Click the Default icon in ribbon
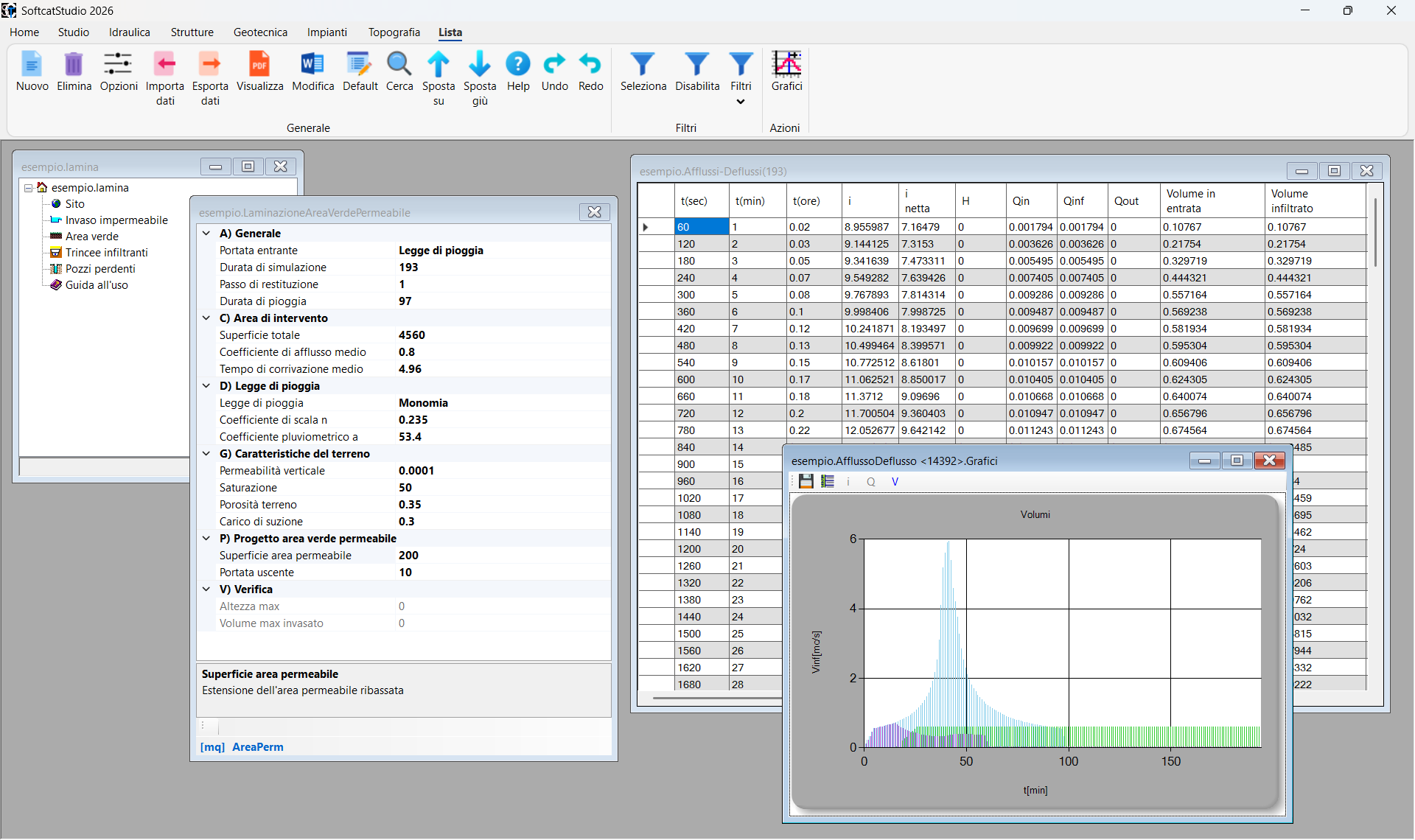 360,64
